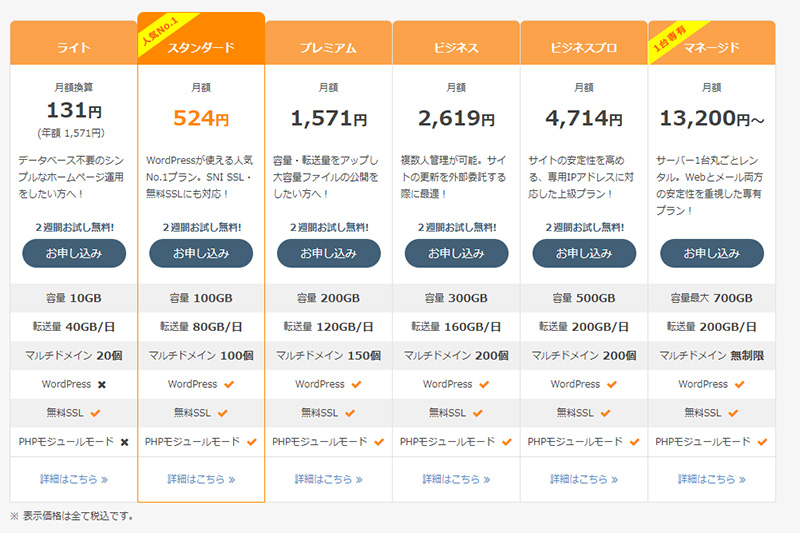Screen dimensions: 800x533
Task: Open 詳細はこちら link for マネージド plan
Action: [712, 479]
